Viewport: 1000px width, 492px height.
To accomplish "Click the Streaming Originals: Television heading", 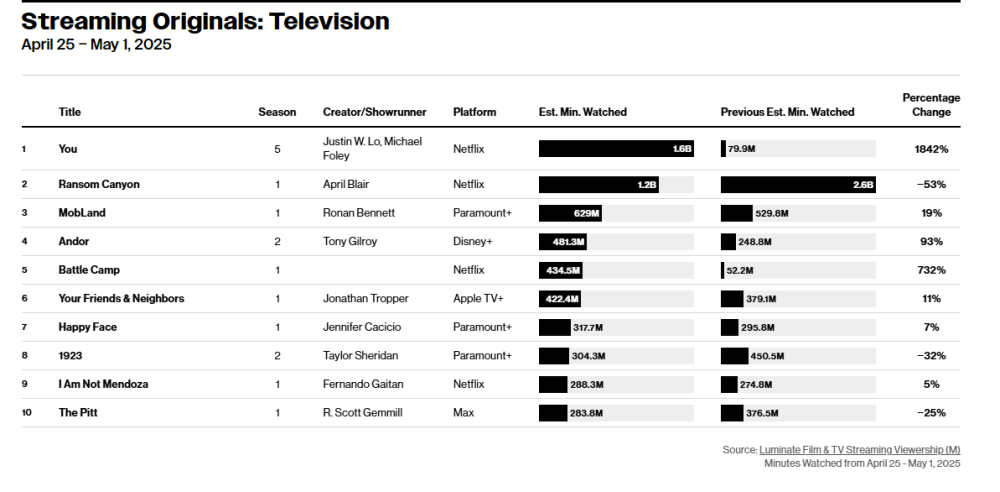I will [205, 21].
